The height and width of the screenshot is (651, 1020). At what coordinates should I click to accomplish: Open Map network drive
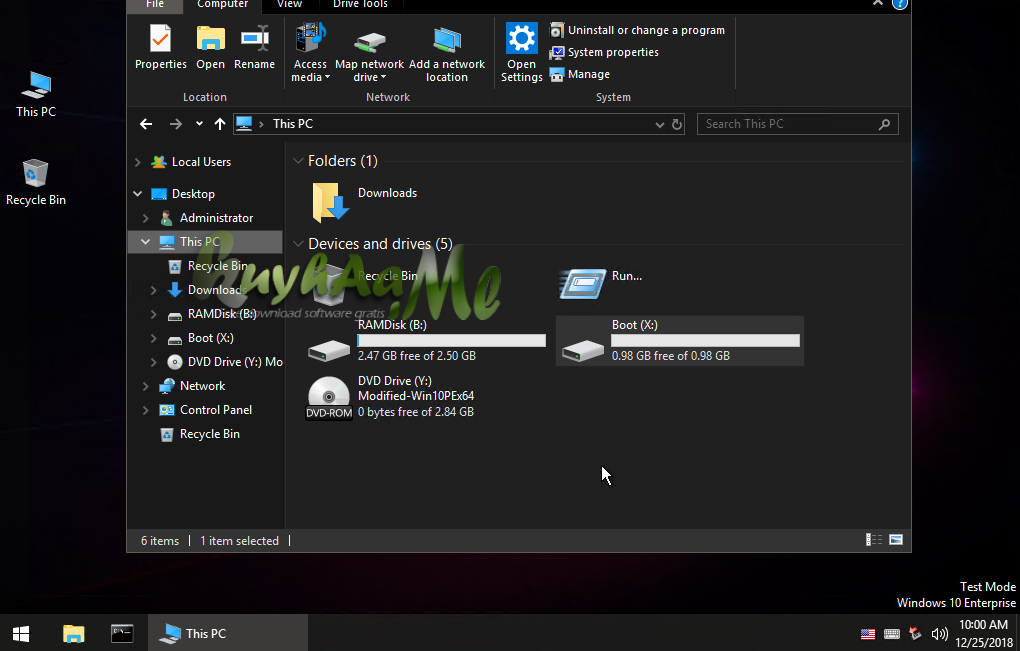tap(369, 52)
